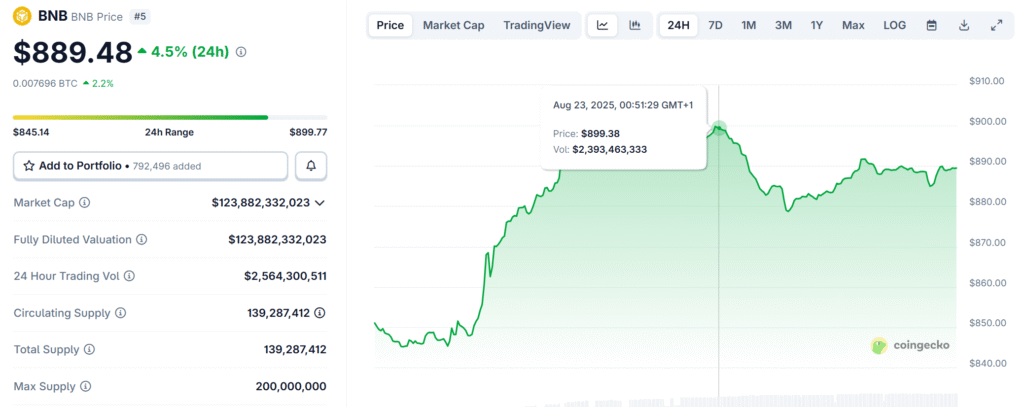Switch to candlestick chart icon
The height and width of the screenshot is (407, 1024).
(634, 25)
